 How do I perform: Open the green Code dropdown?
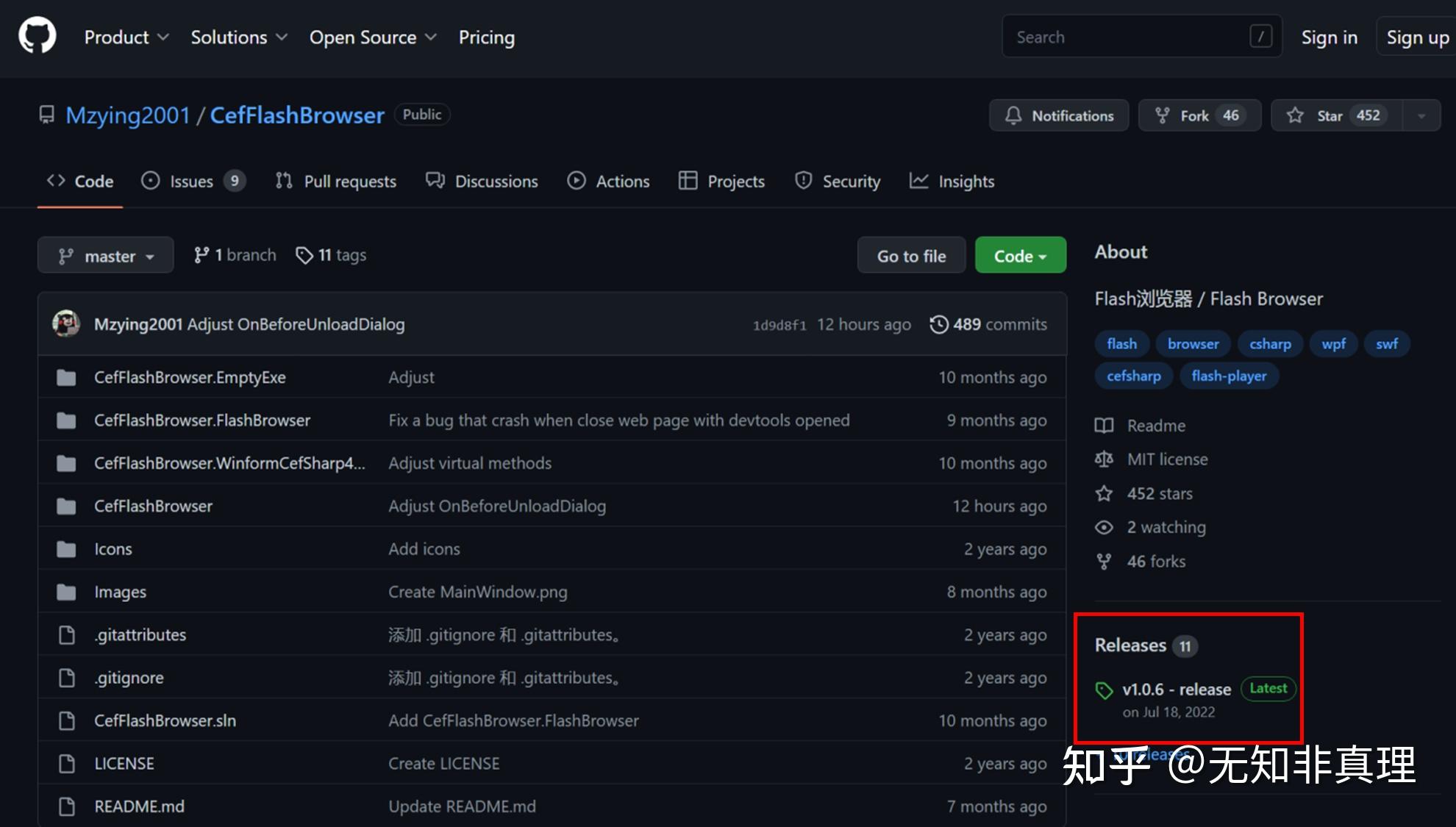1020,255
